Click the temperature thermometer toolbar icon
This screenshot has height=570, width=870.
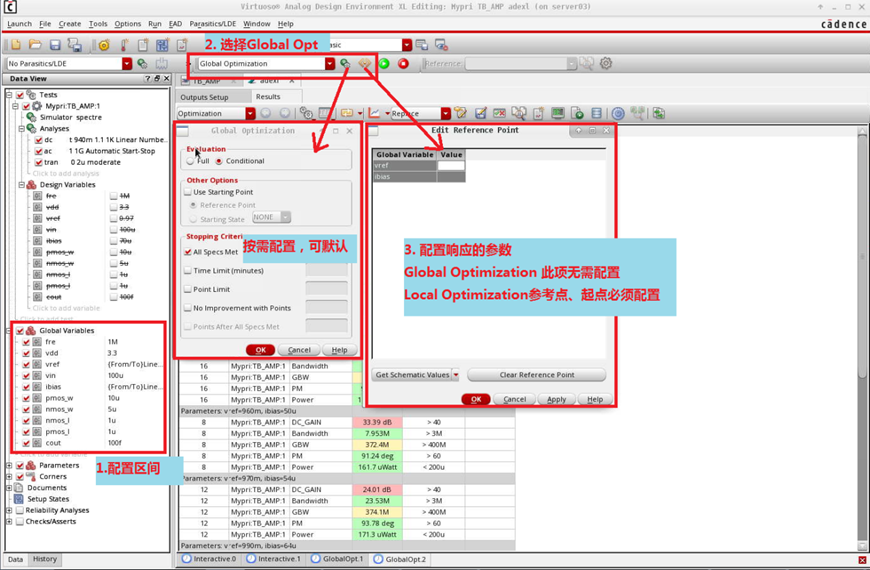pyautogui.click(x=124, y=45)
